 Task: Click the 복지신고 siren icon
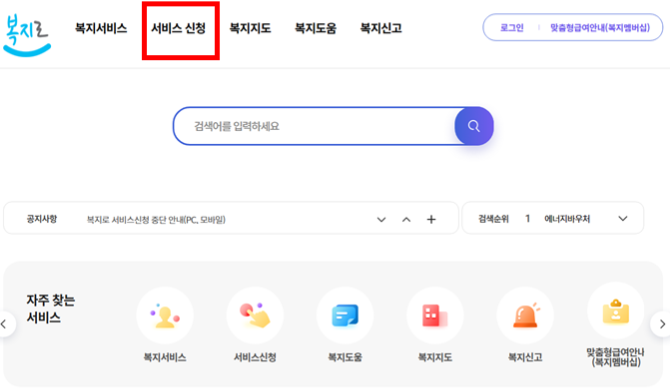(x=525, y=315)
